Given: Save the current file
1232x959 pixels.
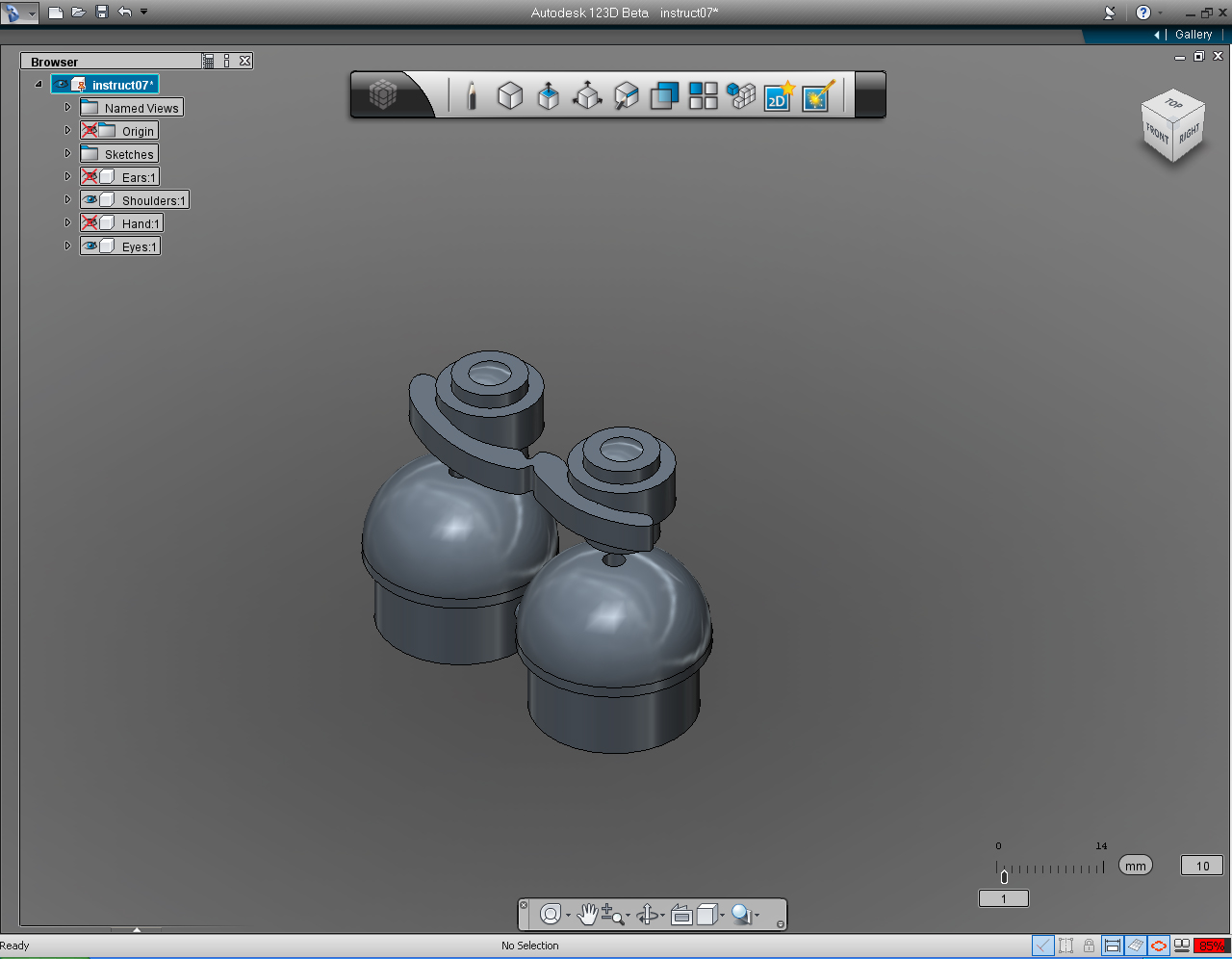Looking at the screenshot, I should pyautogui.click(x=102, y=13).
